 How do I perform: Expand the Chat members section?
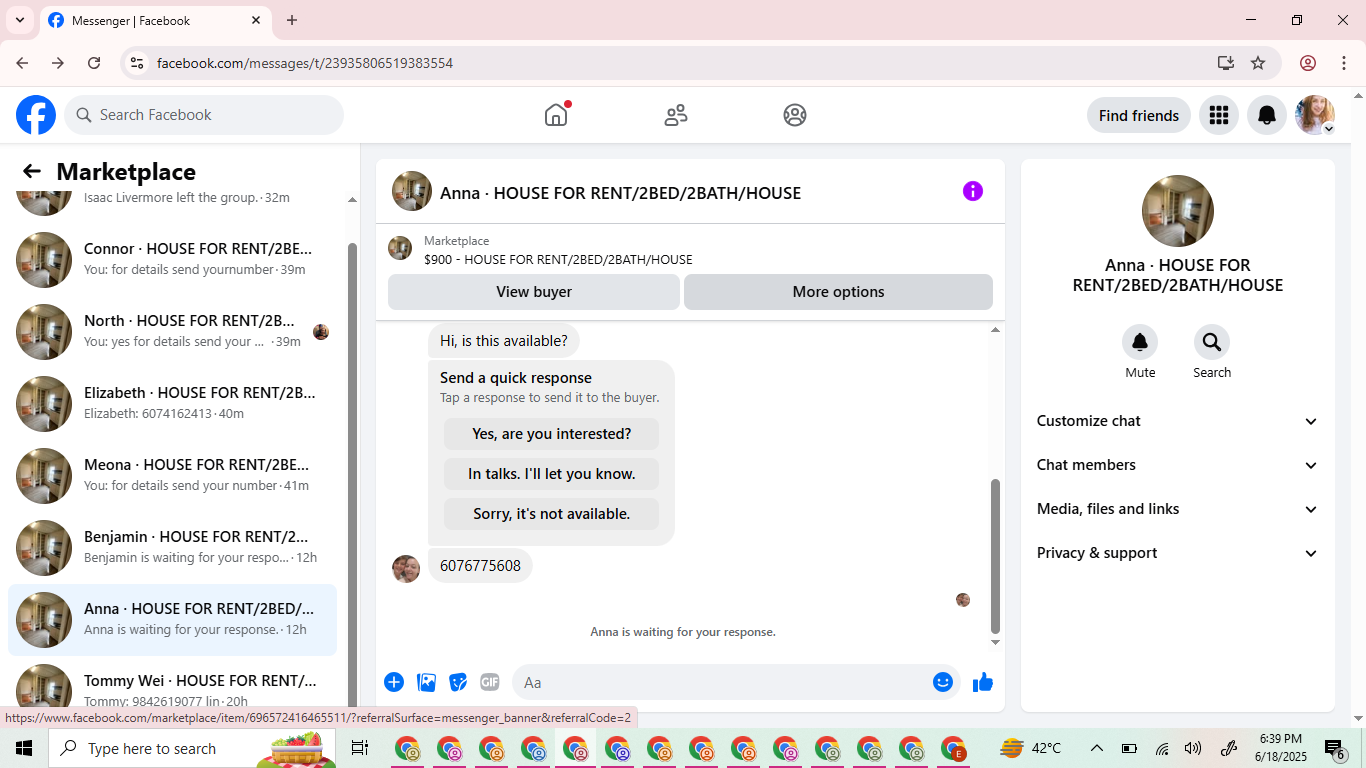pyautogui.click(x=1178, y=465)
